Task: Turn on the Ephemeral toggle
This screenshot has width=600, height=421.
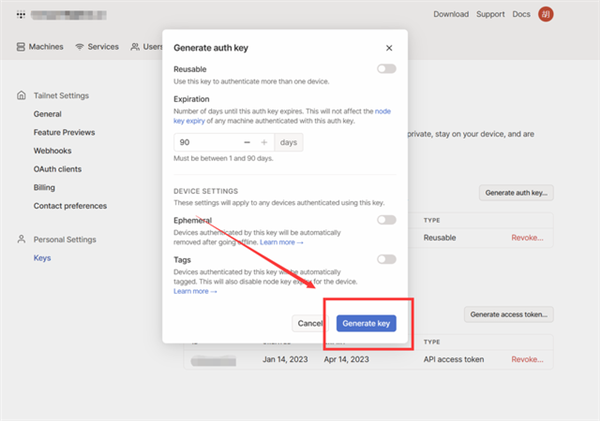Action: coord(386,220)
